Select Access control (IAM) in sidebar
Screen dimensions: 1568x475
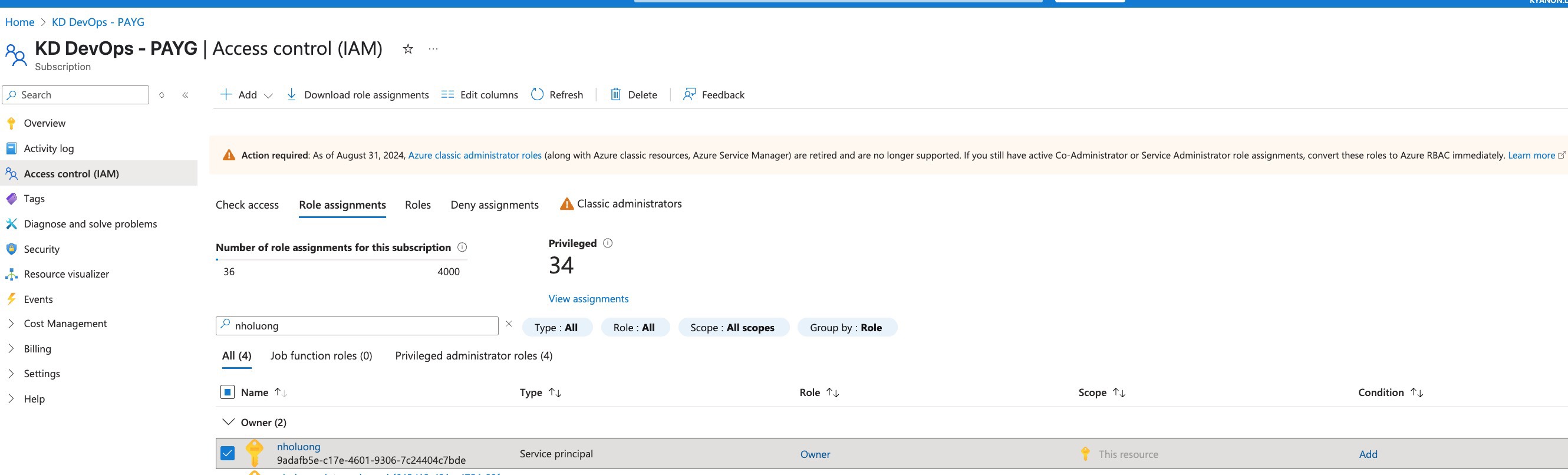click(98, 173)
